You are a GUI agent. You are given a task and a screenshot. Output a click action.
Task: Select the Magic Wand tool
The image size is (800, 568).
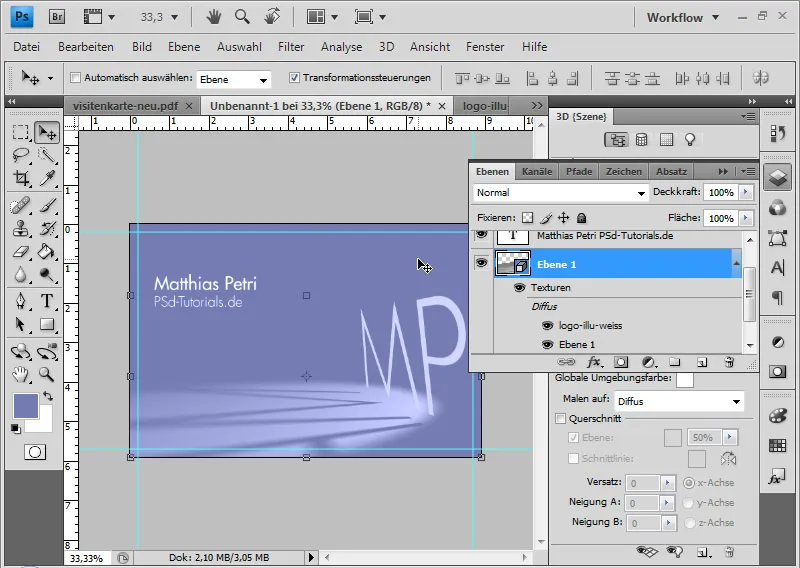(x=47, y=155)
